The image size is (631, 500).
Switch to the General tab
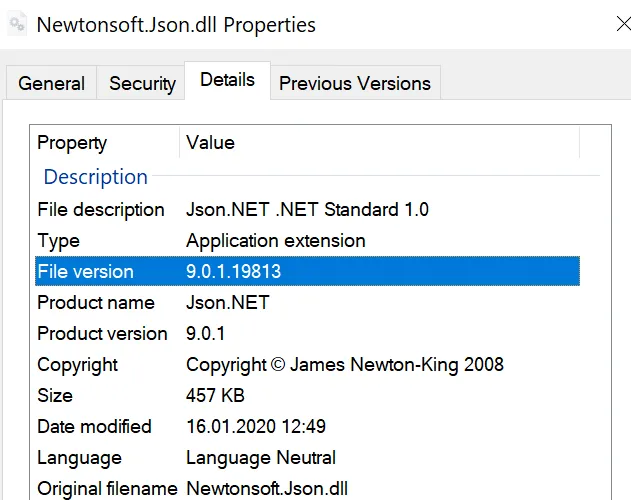point(51,84)
